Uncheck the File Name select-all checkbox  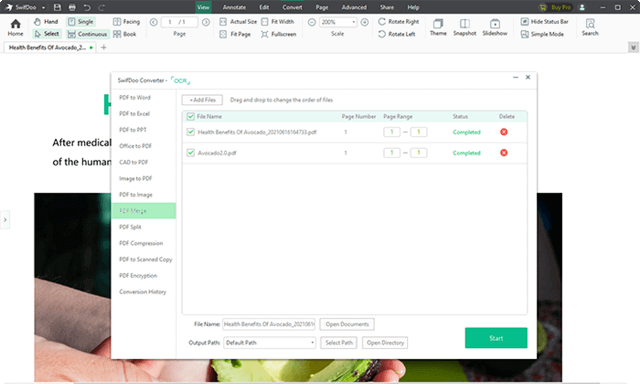pos(190,117)
